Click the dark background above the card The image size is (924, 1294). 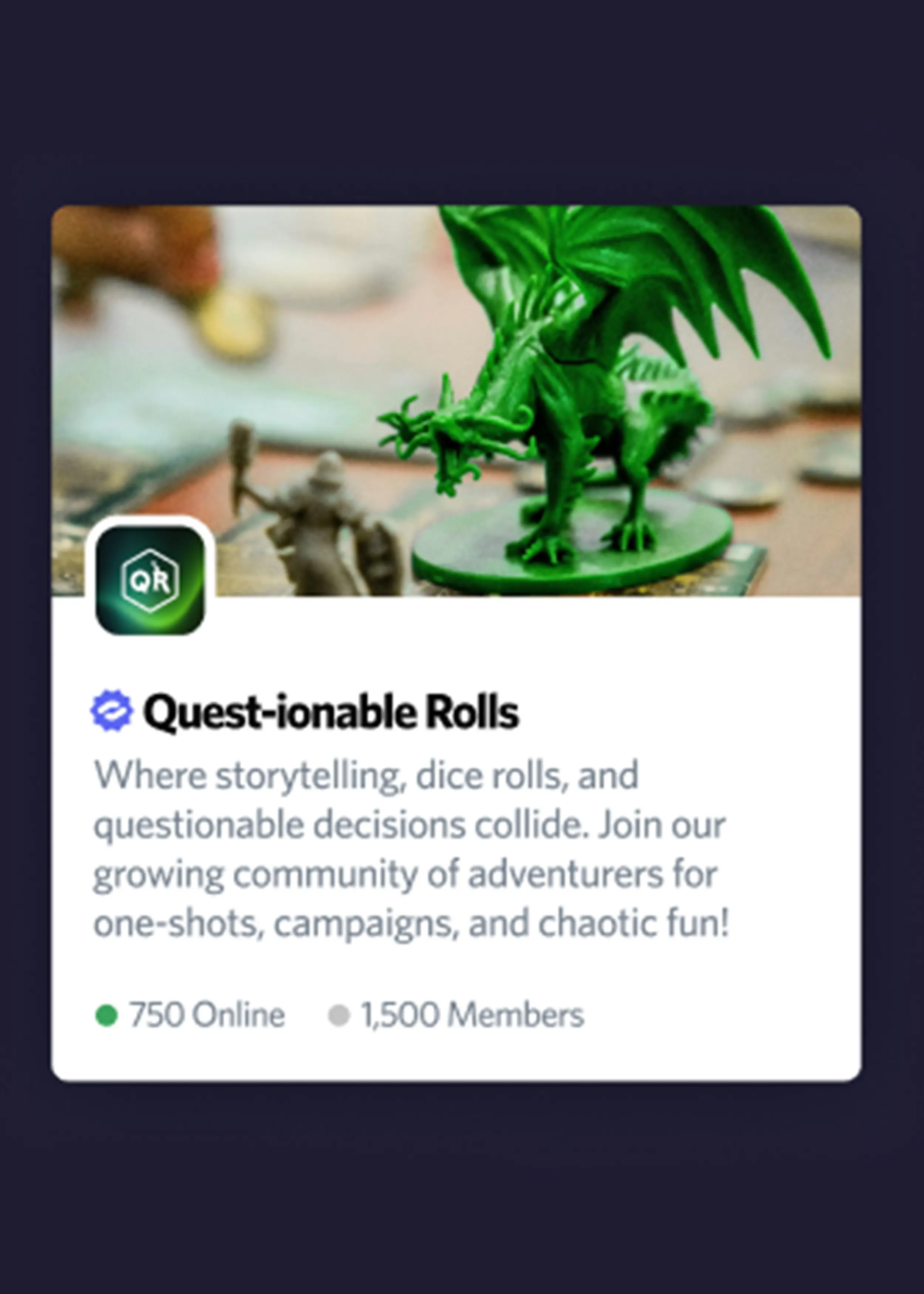coord(462,102)
